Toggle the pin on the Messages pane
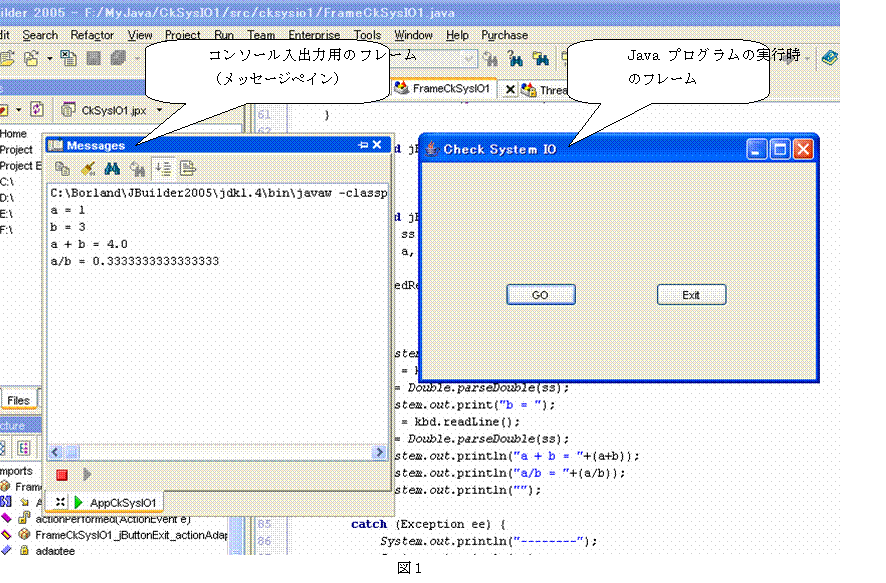Image resolution: width=886 pixels, height=583 pixels. pos(362,146)
